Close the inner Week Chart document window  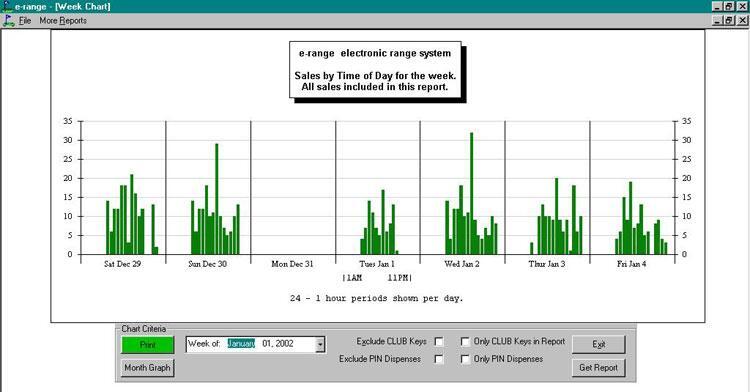pyautogui.click(x=741, y=21)
